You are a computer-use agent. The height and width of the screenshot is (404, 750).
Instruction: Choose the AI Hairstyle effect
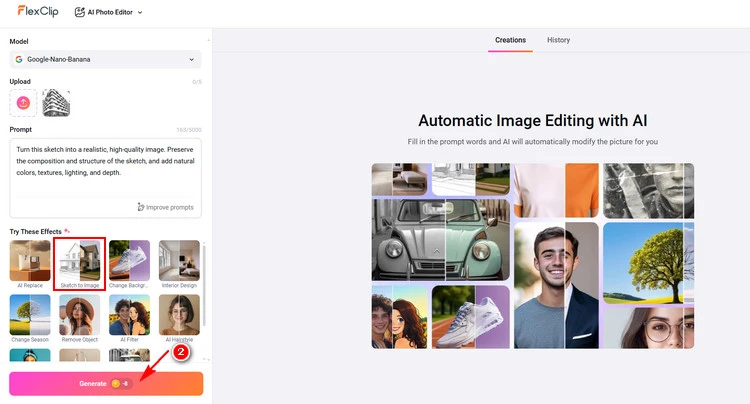[x=179, y=318]
